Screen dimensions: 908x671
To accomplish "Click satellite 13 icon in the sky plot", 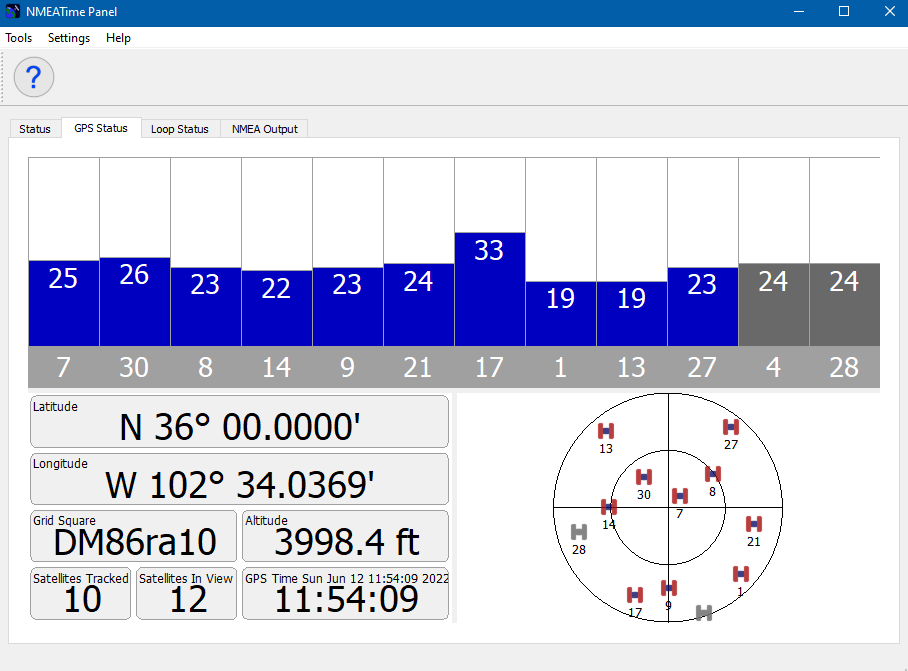I will coord(606,431).
